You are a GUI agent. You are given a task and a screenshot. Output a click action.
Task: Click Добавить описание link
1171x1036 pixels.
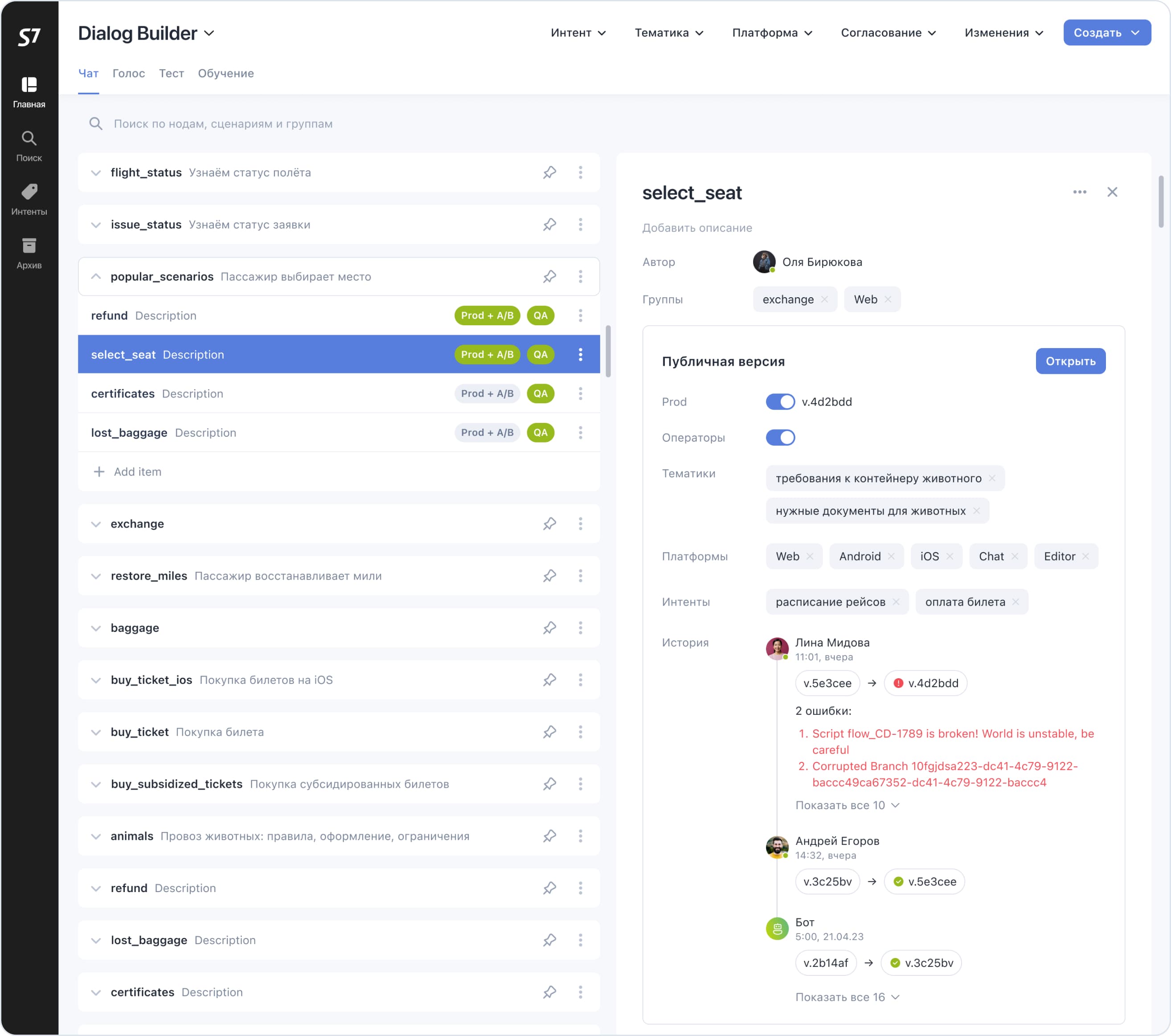[696, 228]
